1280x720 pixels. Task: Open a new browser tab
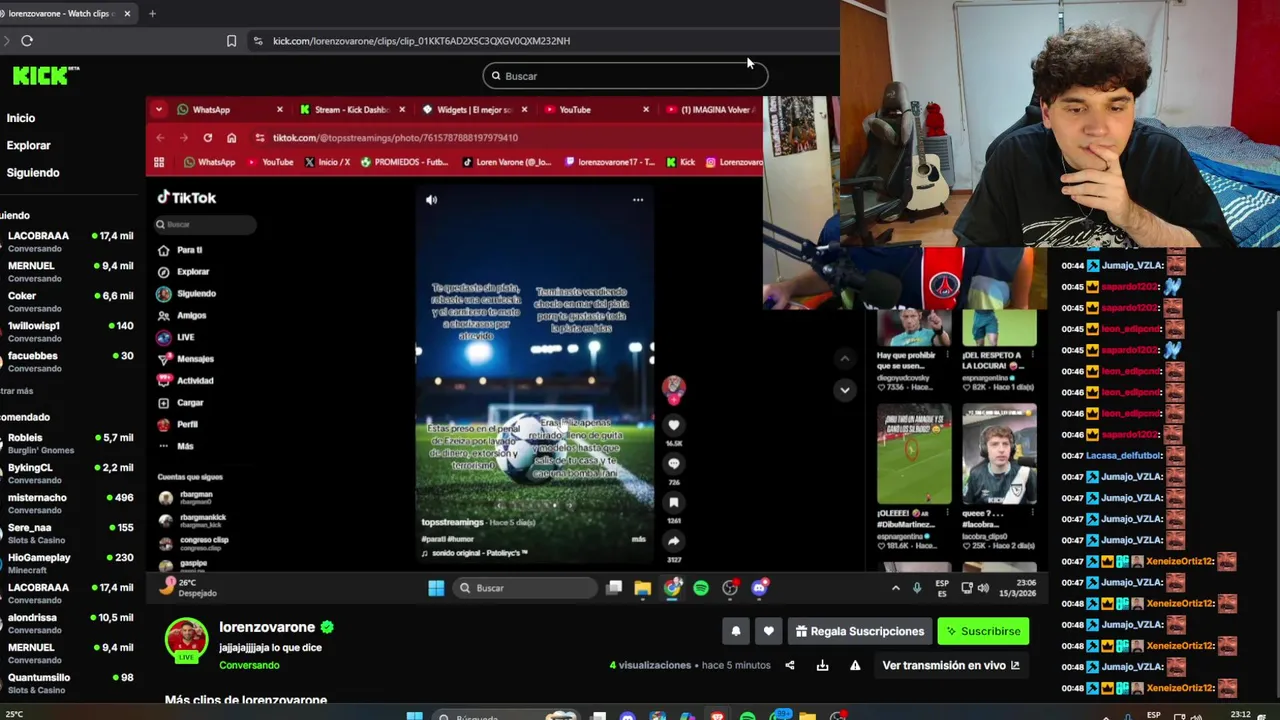tap(152, 14)
